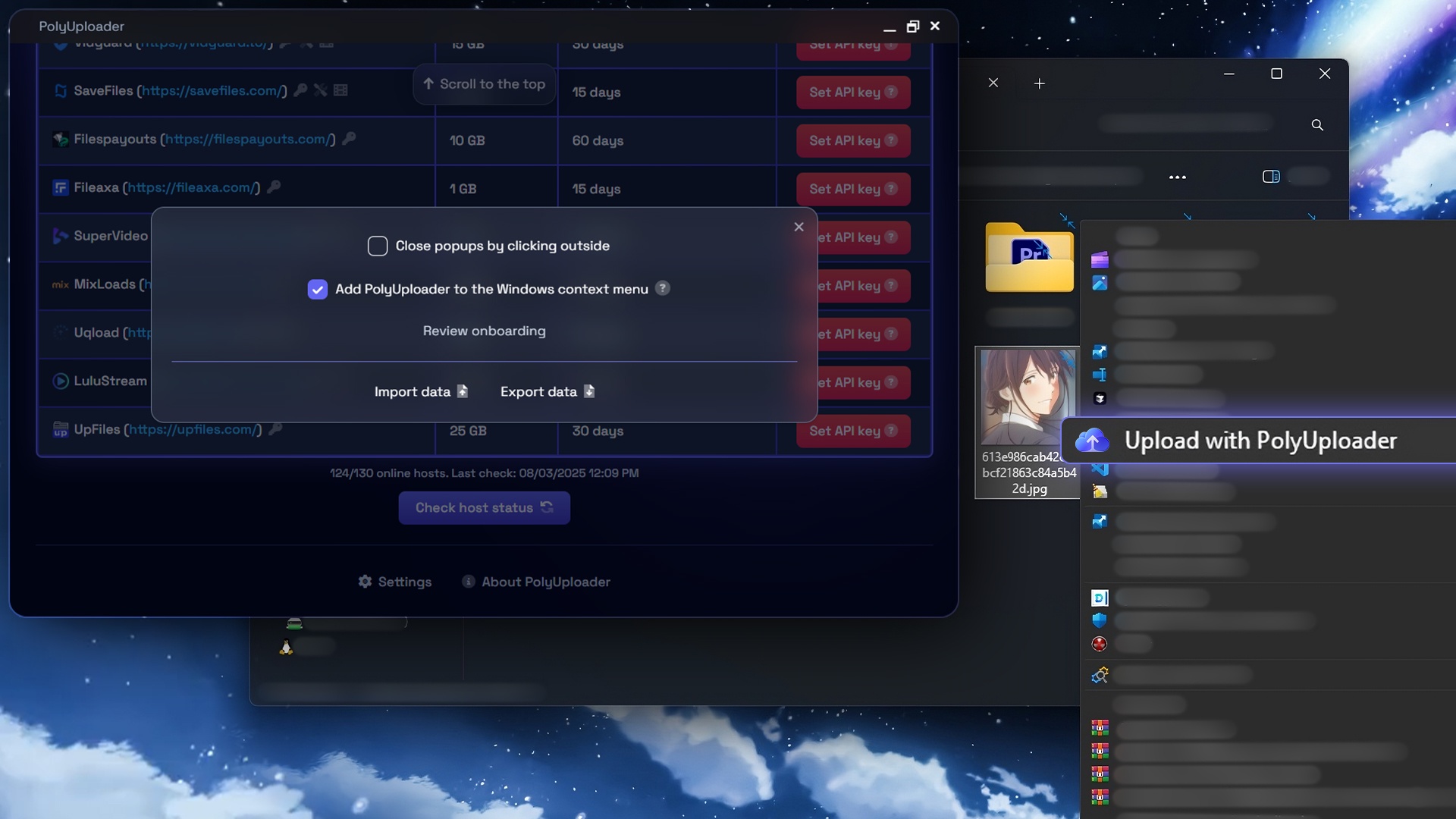Select Upload with PolyUploader context menu entry
Image resolution: width=1456 pixels, height=819 pixels.
(1259, 440)
